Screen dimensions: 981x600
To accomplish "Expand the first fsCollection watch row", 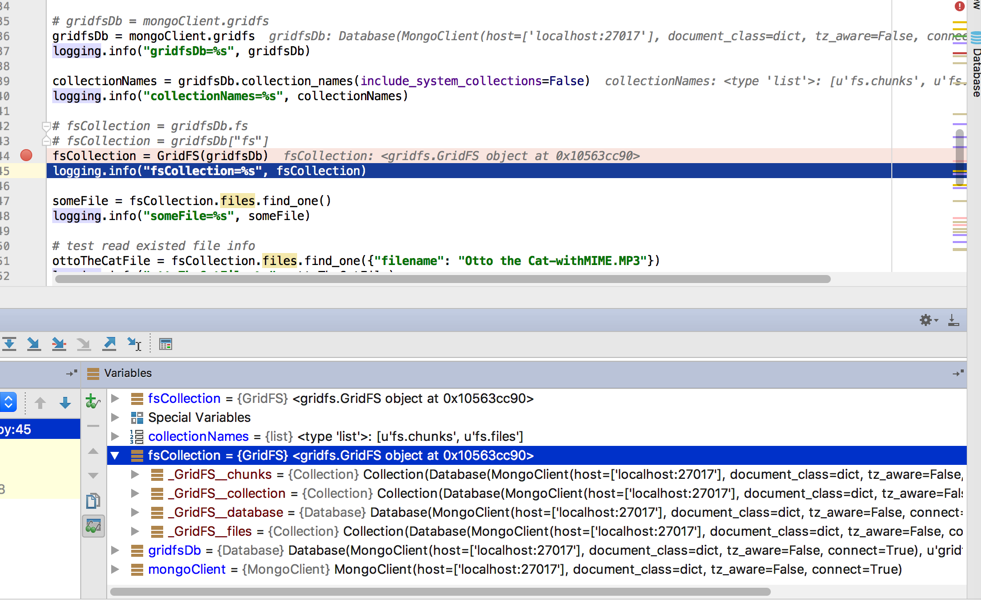I will click(115, 399).
